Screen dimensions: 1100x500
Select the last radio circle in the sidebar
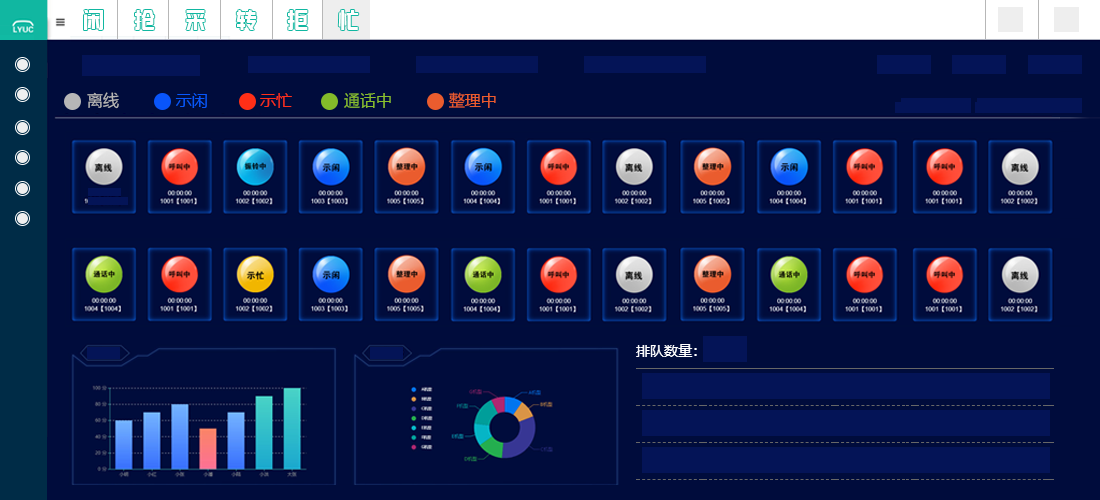tap(23, 218)
